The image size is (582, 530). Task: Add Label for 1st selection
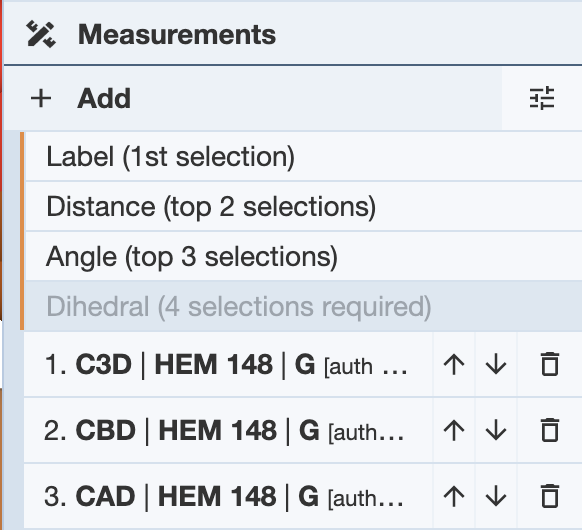304,157
